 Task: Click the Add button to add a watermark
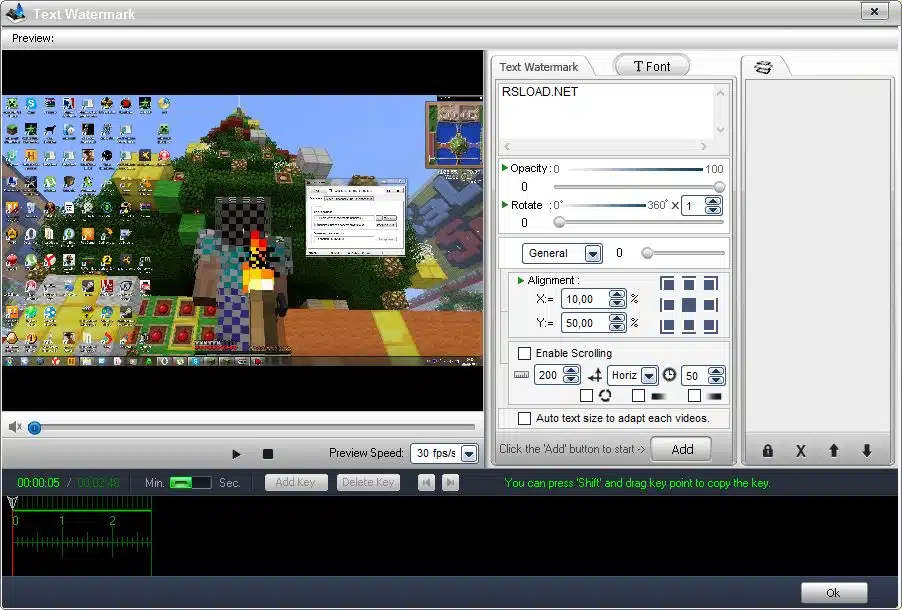click(x=682, y=449)
